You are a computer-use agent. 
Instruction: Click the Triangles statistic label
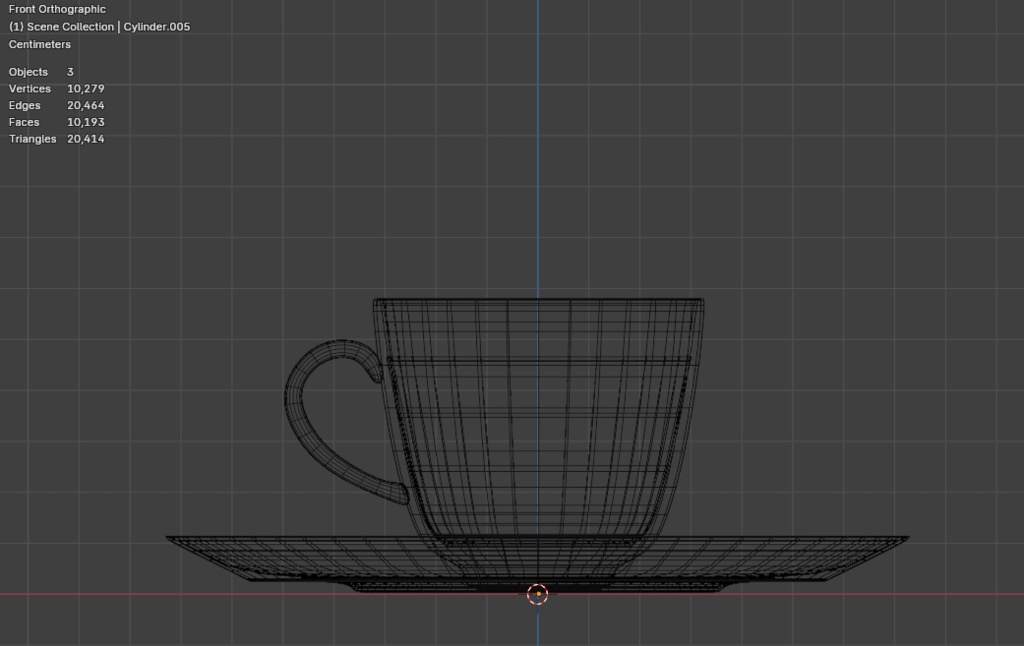[31, 138]
